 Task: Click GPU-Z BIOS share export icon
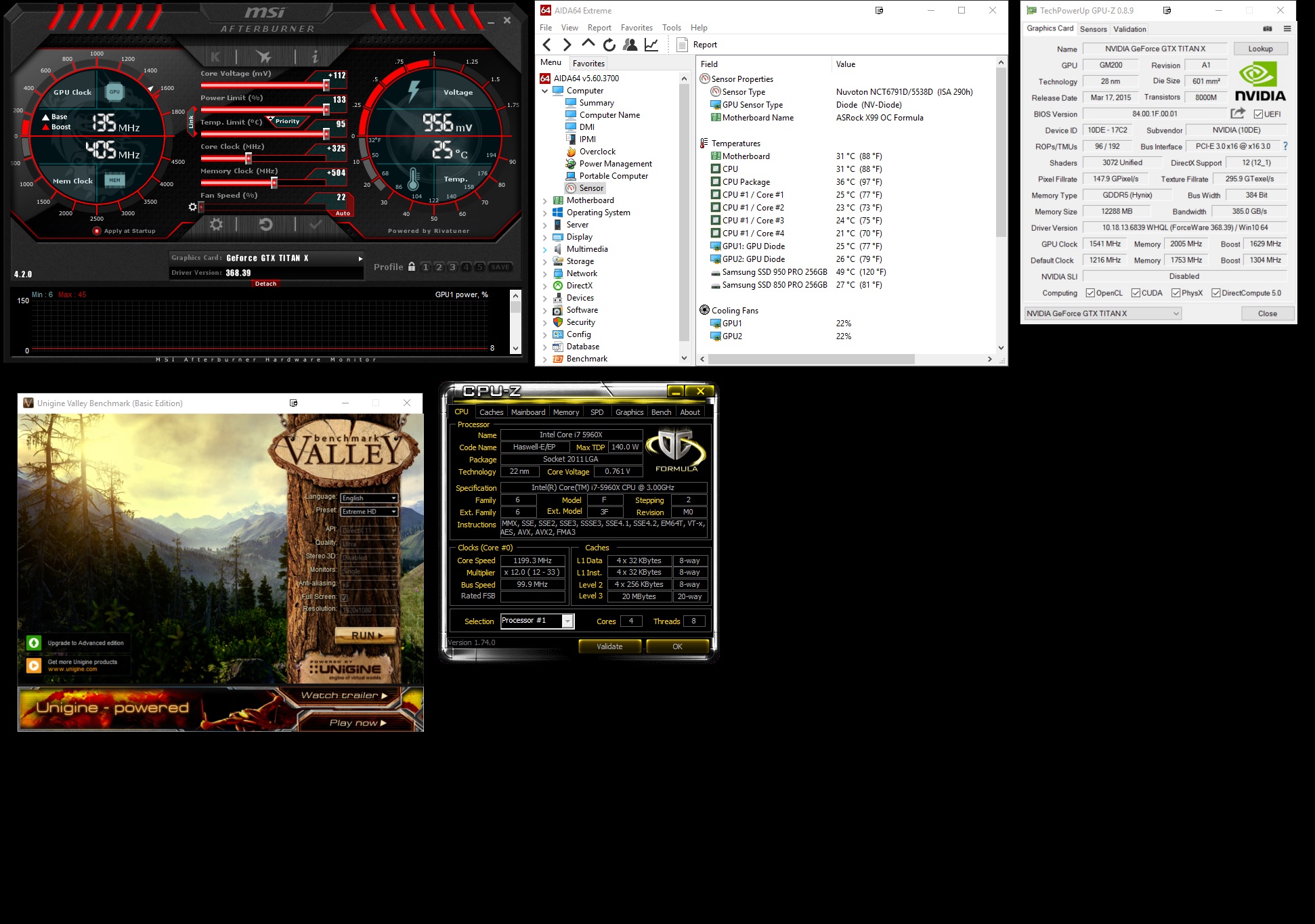[1238, 114]
